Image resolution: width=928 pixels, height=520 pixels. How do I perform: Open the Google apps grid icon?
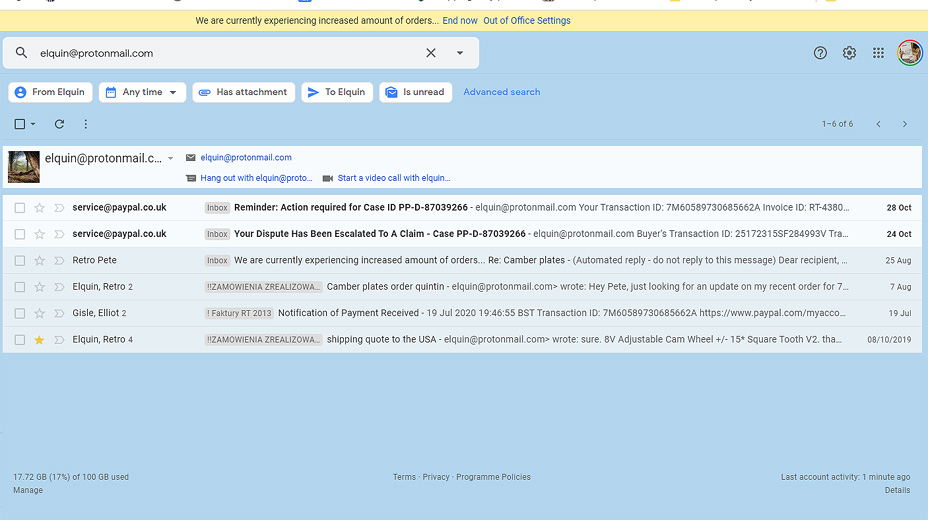click(x=878, y=53)
